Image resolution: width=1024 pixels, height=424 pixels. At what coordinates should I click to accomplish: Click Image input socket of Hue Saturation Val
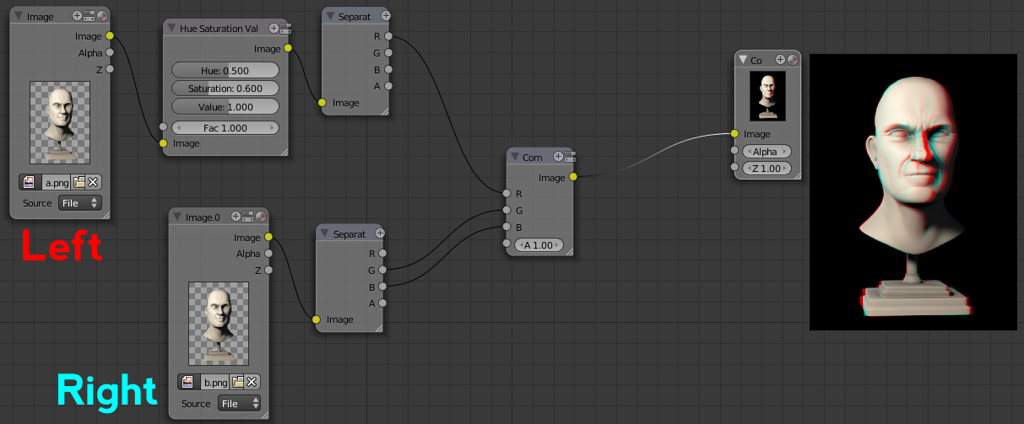163,143
